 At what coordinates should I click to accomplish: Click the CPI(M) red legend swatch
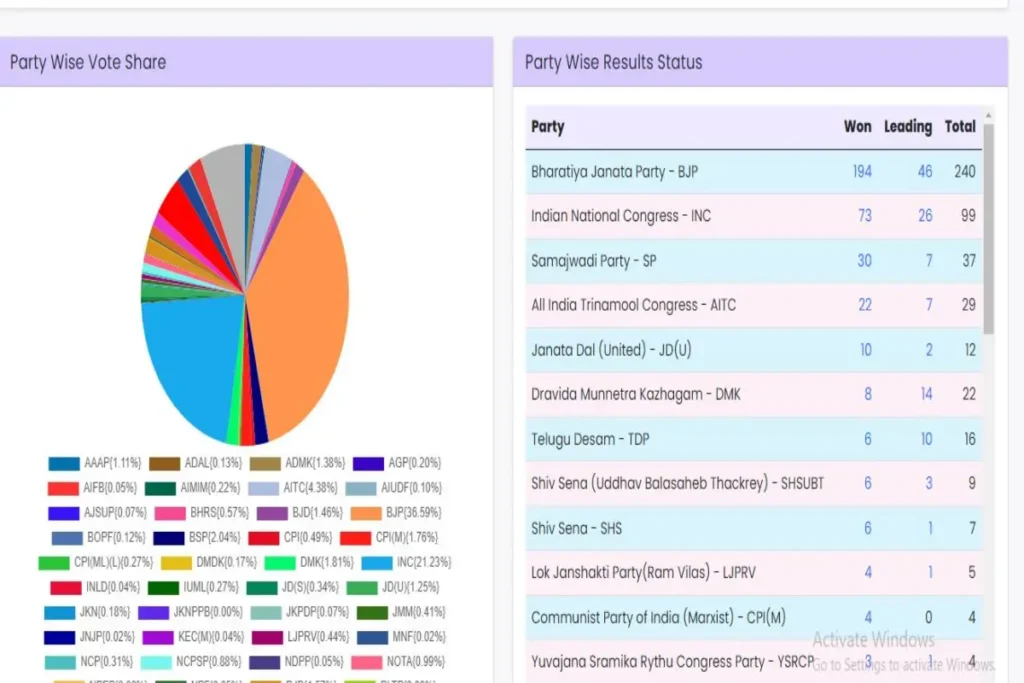pyautogui.click(x=355, y=538)
